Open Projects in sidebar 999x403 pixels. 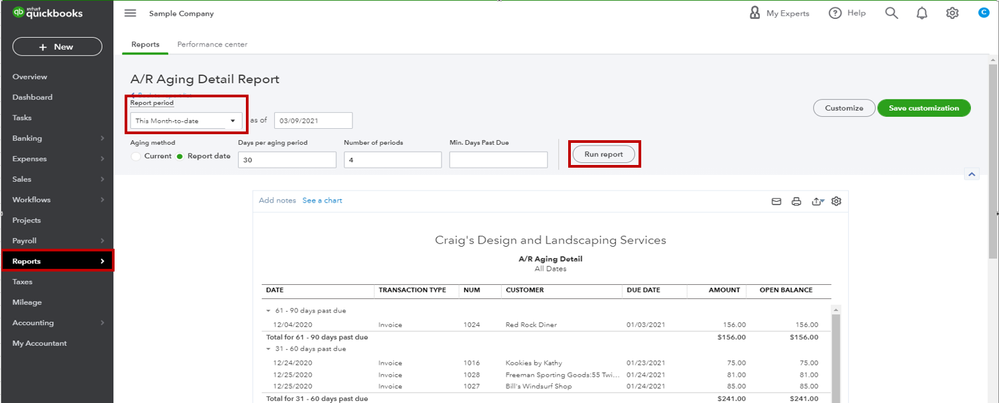tap(27, 220)
